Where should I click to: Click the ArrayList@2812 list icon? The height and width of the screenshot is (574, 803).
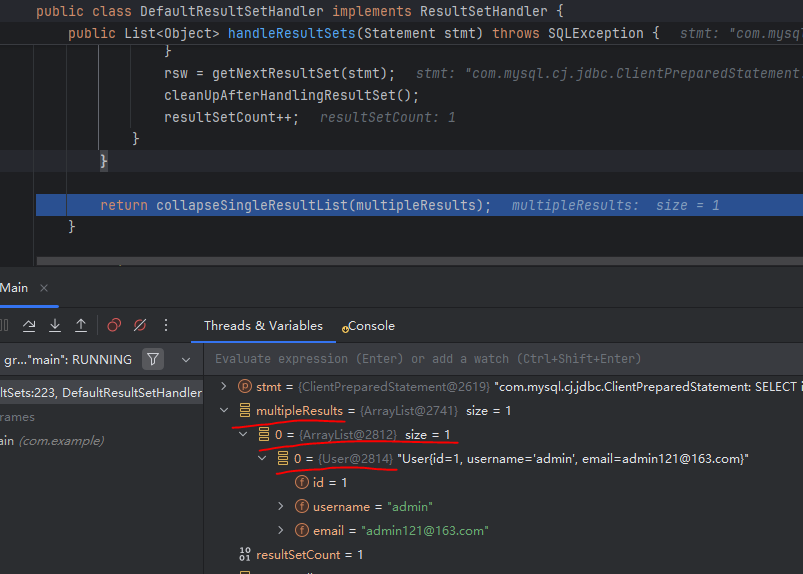pos(264,434)
